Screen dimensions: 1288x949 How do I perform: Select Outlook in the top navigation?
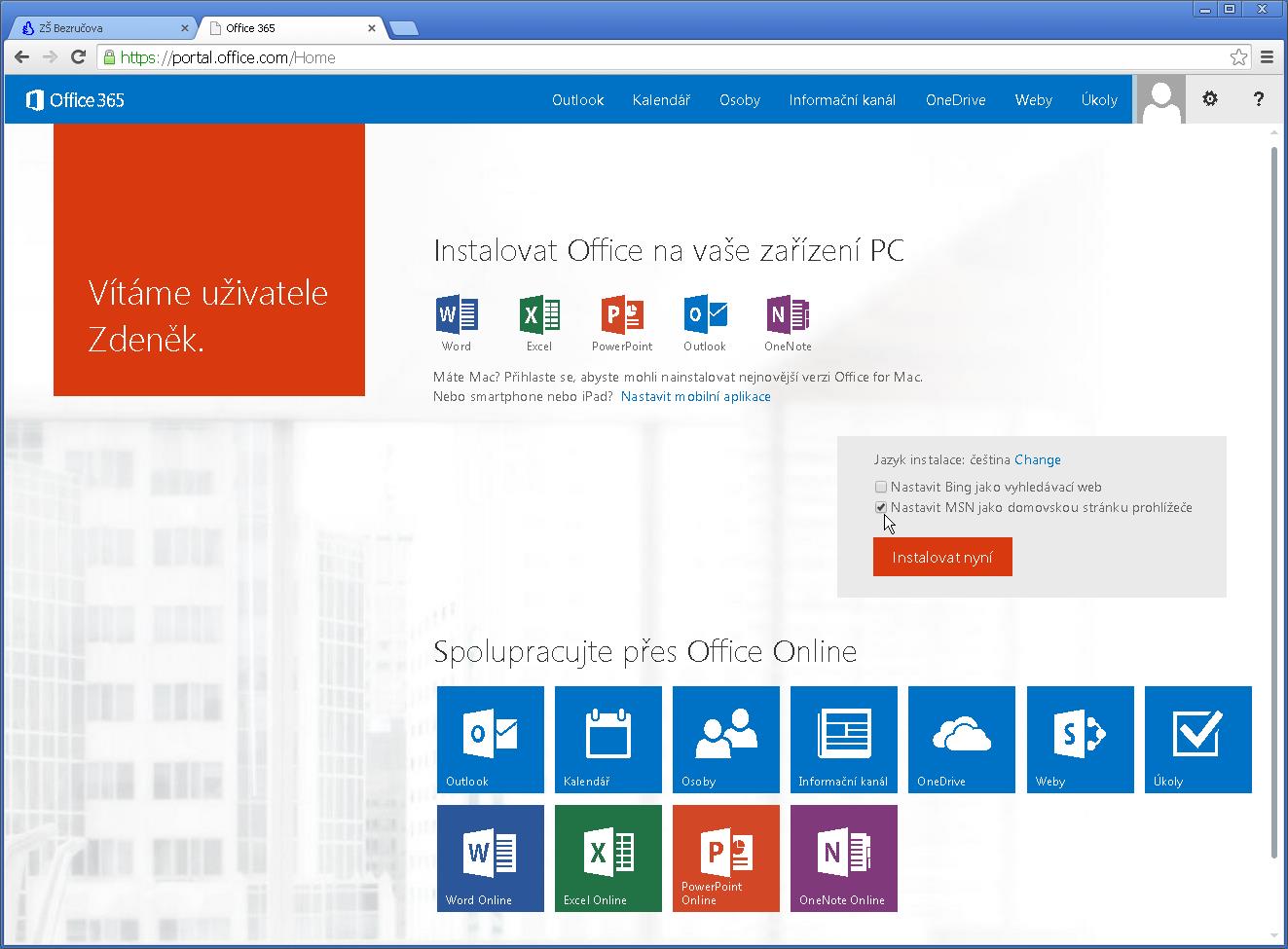click(x=578, y=100)
